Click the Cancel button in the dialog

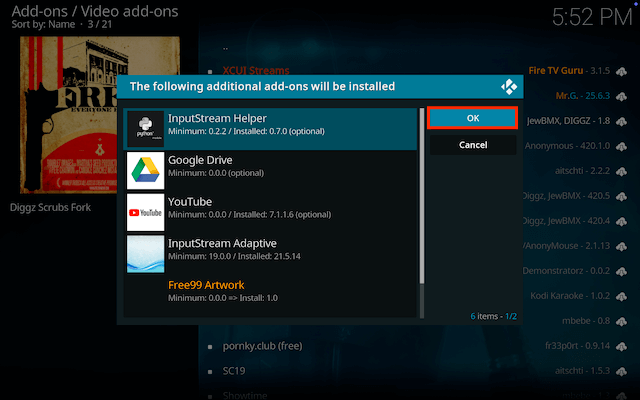click(x=473, y=145)
